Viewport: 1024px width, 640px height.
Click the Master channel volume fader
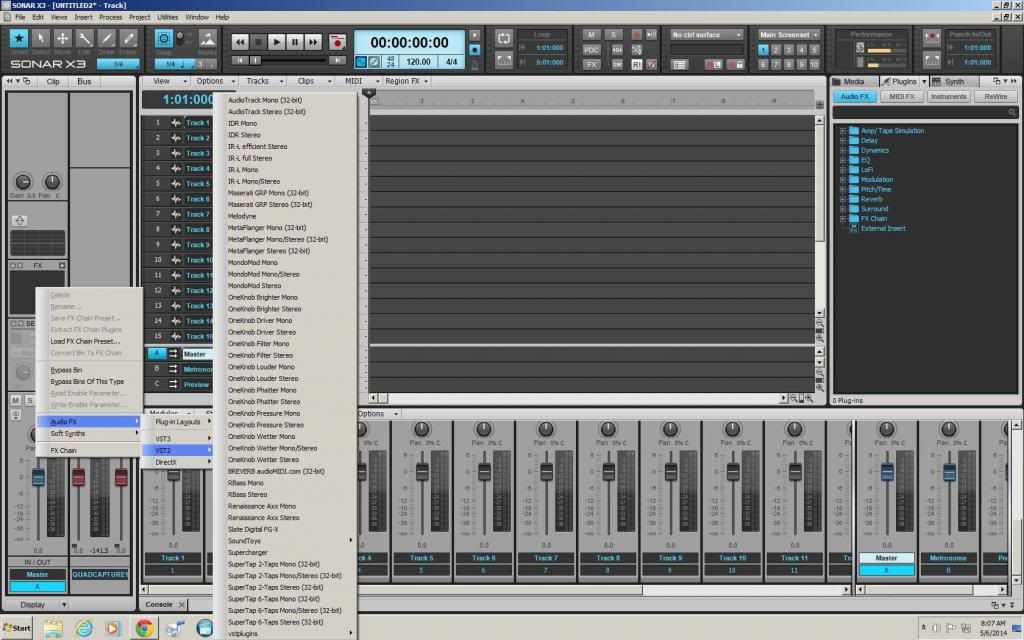pyautogui.click(x=886, y=474)
